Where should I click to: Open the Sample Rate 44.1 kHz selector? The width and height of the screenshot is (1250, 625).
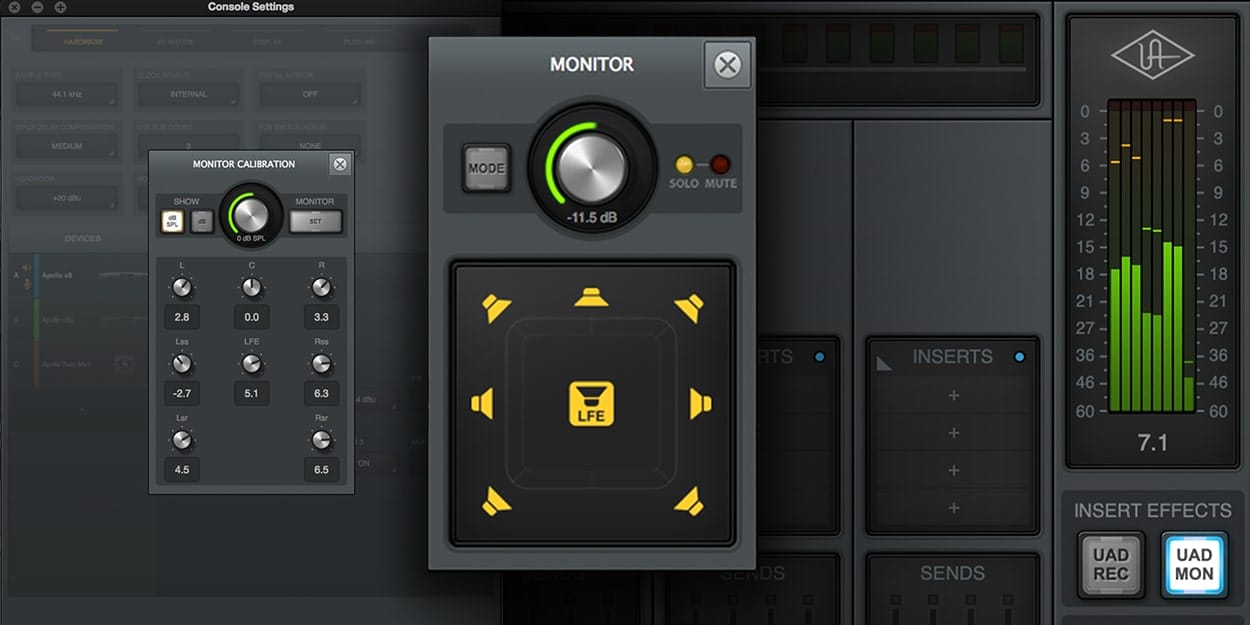point(67,94)
